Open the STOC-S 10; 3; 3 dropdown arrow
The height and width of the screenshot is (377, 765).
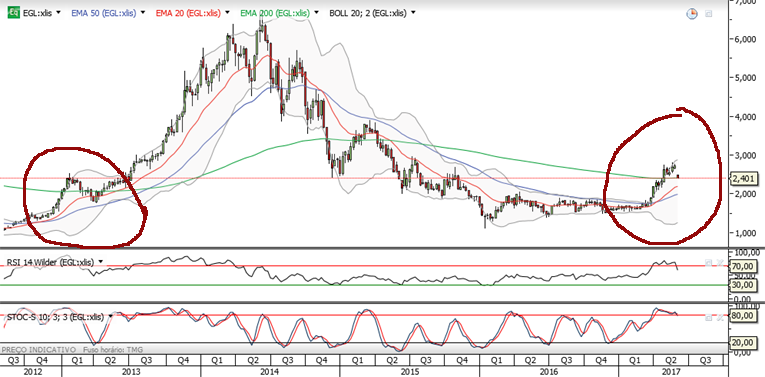click(x=111, y=317)
